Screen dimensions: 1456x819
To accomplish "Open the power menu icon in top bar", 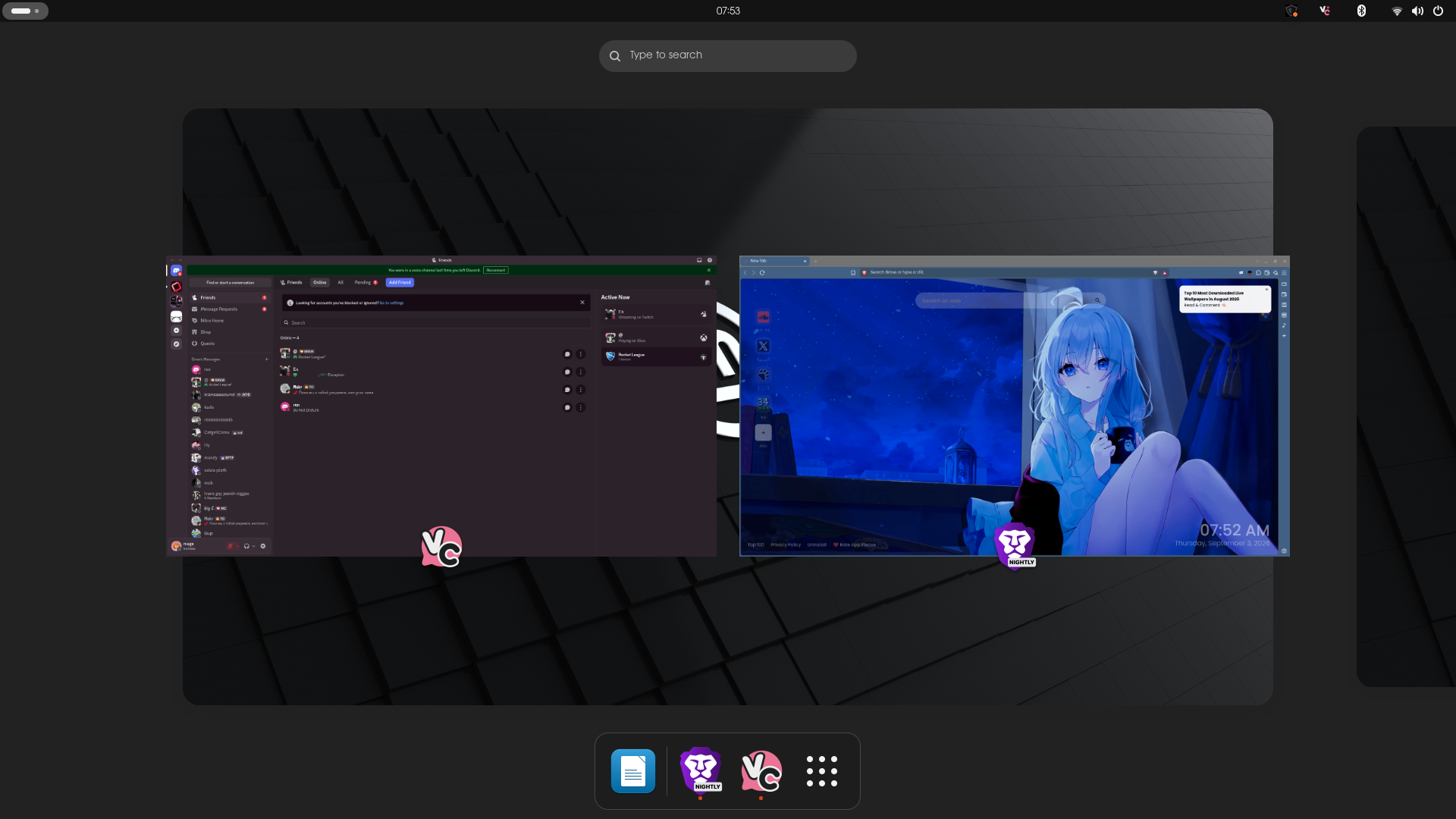I will 1438,11.
